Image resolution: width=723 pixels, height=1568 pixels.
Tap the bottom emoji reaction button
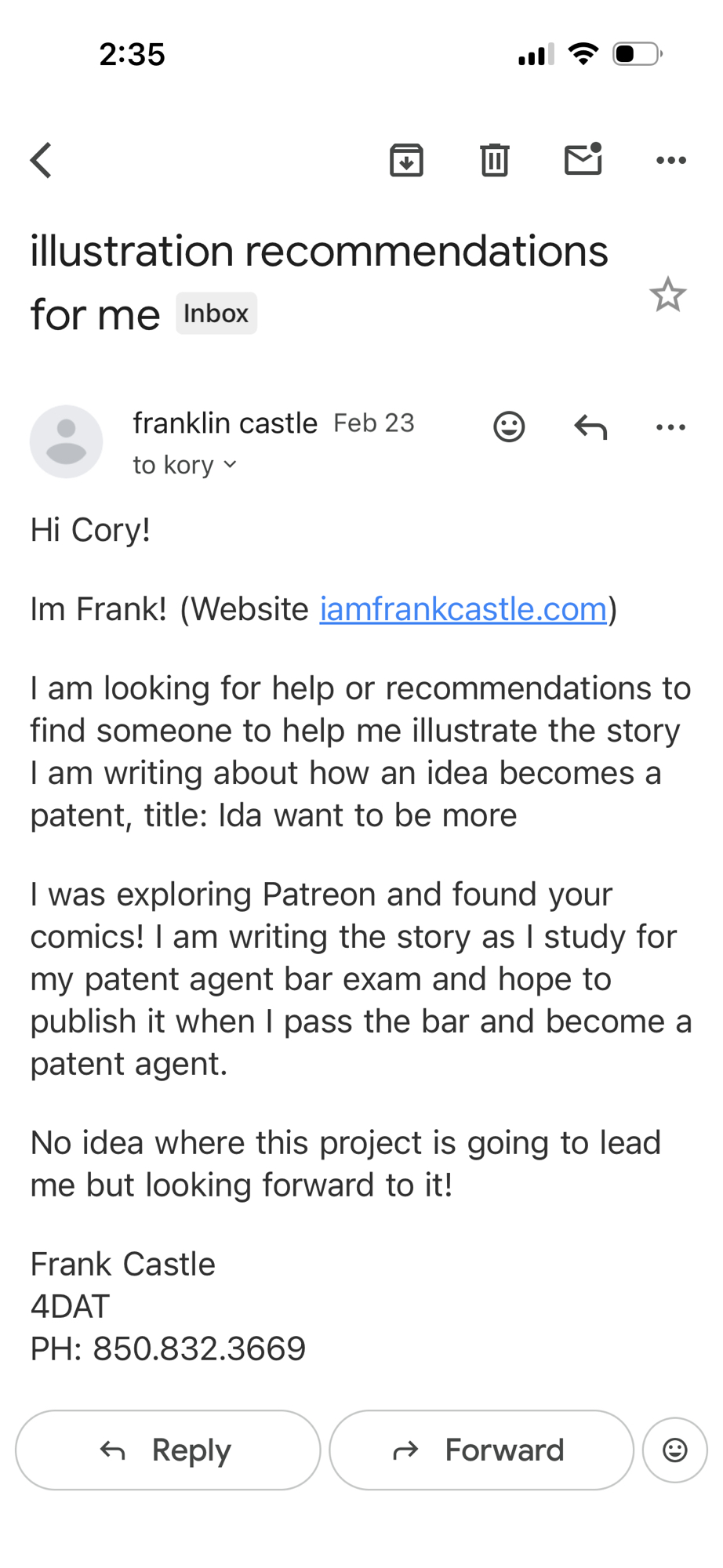click(x=674, y=1450)
